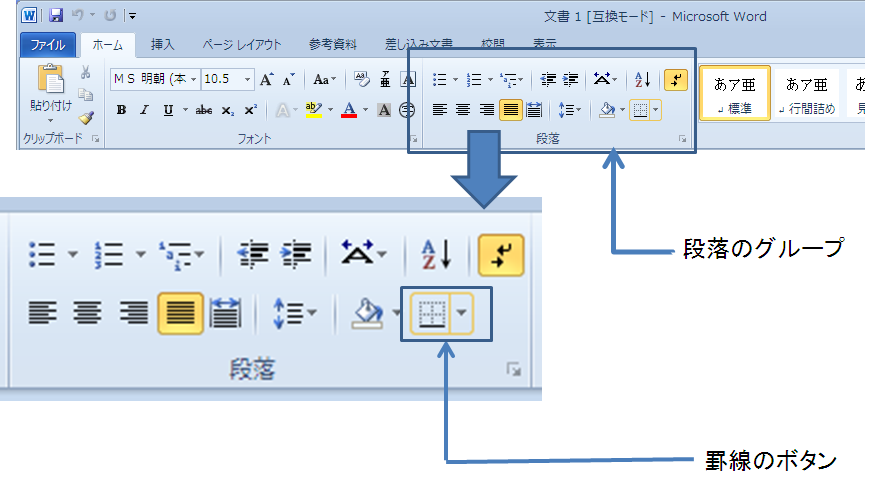Open Line Spacing in the top ribbon
Viewport: 869px width, 487px height.
pos(569,110)
